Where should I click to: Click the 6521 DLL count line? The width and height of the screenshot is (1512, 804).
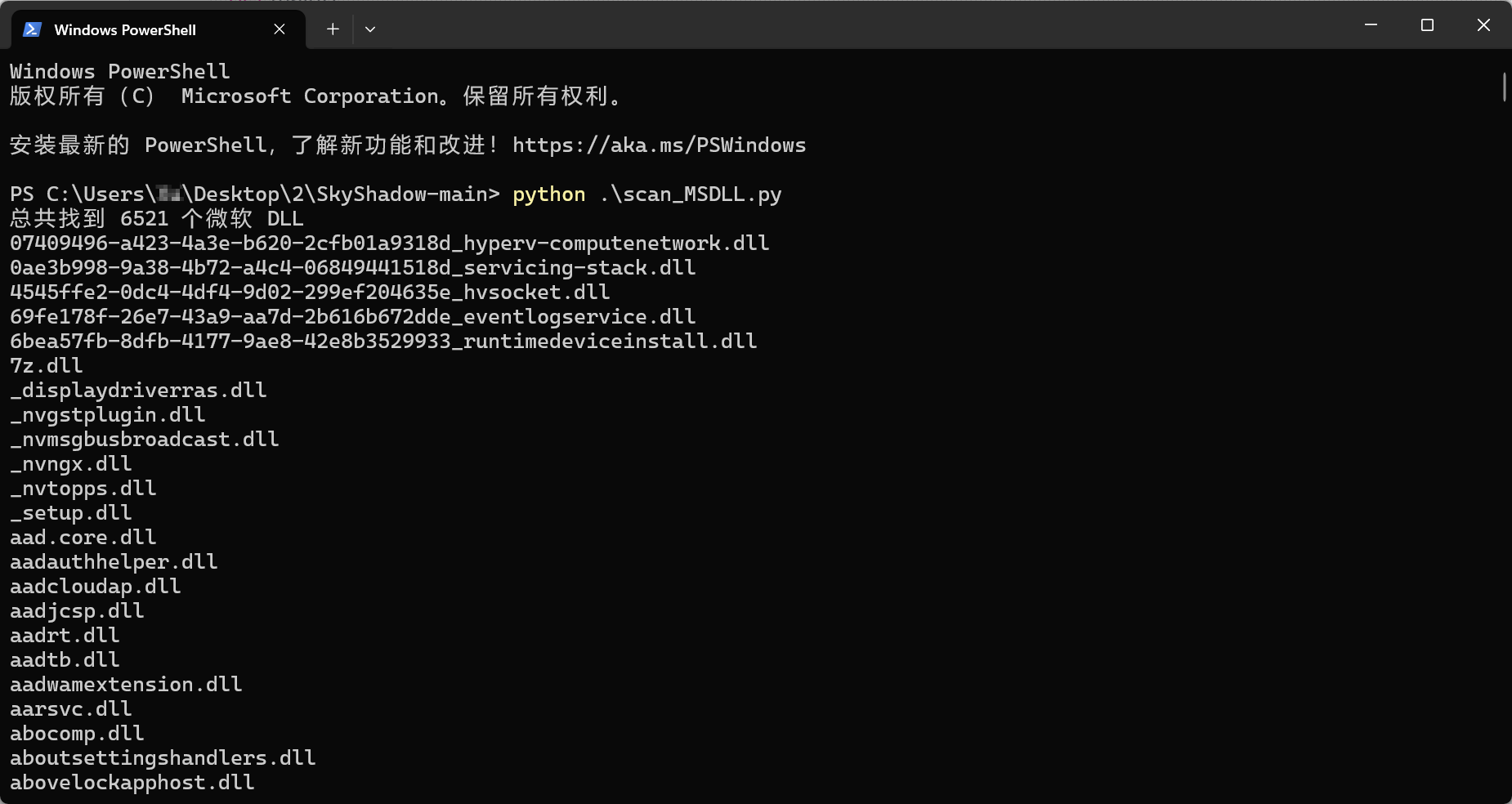(156, 219)
